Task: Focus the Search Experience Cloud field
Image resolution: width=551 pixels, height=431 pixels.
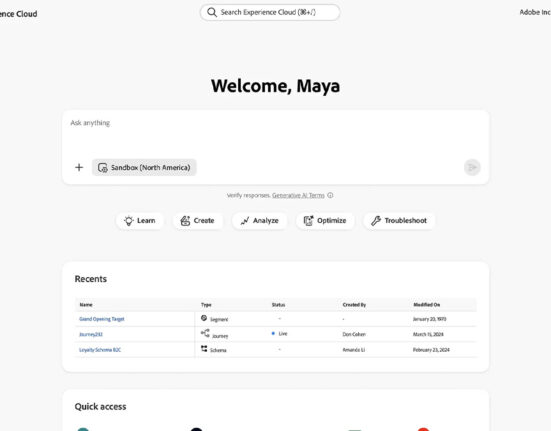Action: point(270,12)
